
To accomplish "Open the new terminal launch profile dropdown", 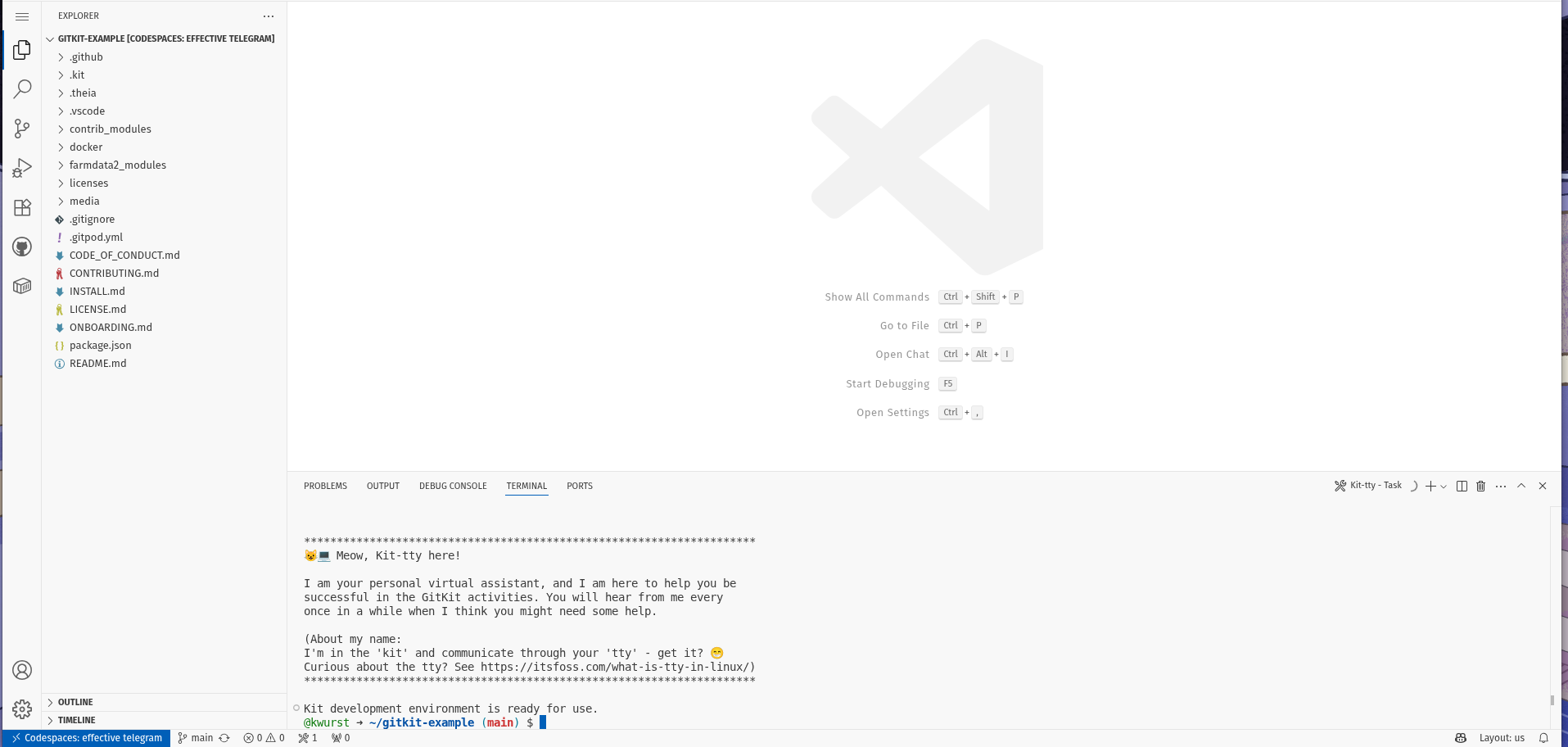I will tap(1444, 487).
